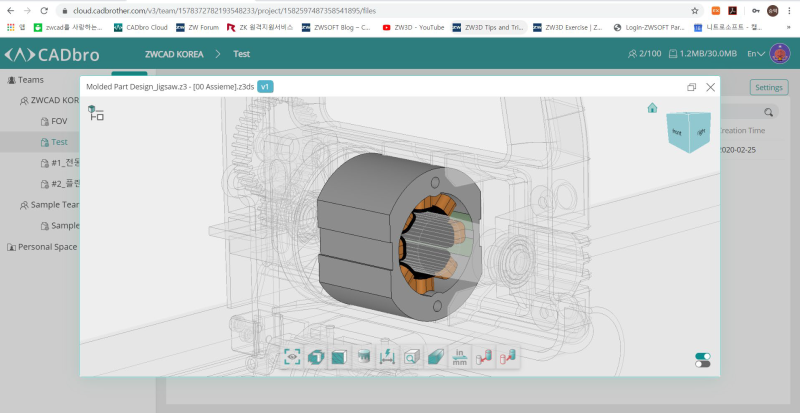Image resolution: width=800 pixels, height=413 pixels.
Task: Click the key password icon in browser toolbar
Action: point(756,10)
